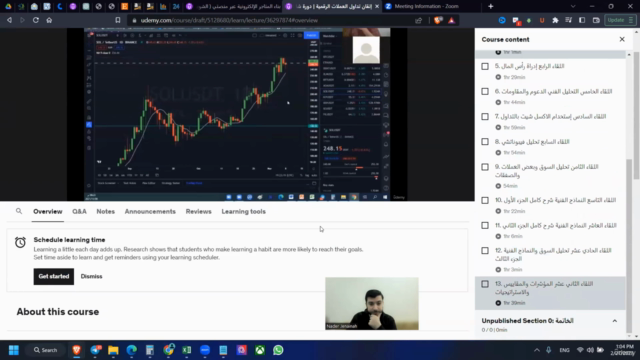Open Chrome from taskbar
Screen dimensions: 640x360
point(168,350)
